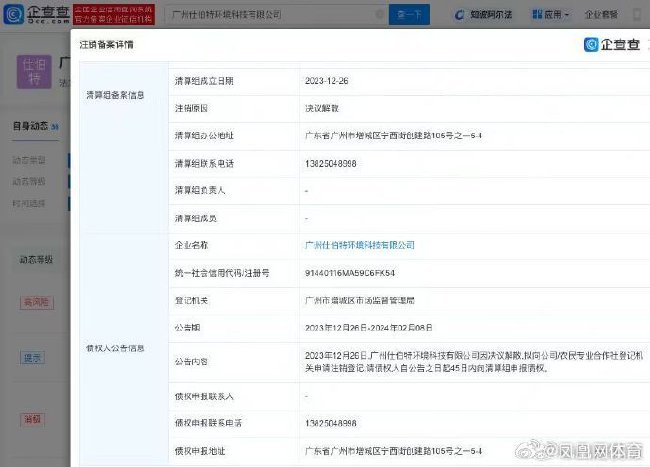The image size is (650, 467).
Task: Click the 企业名称 field label
Action: pos(191,245)
